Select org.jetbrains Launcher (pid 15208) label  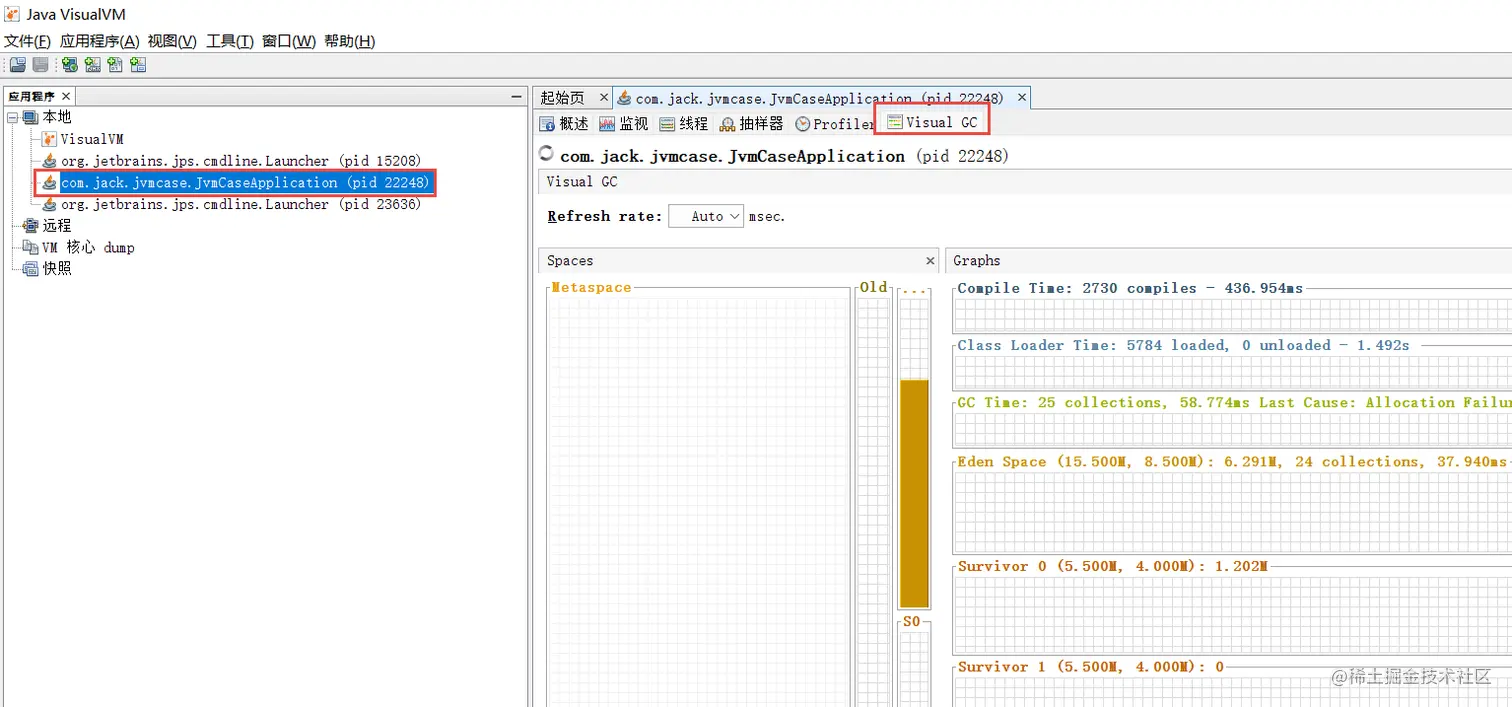pos(241,161)
